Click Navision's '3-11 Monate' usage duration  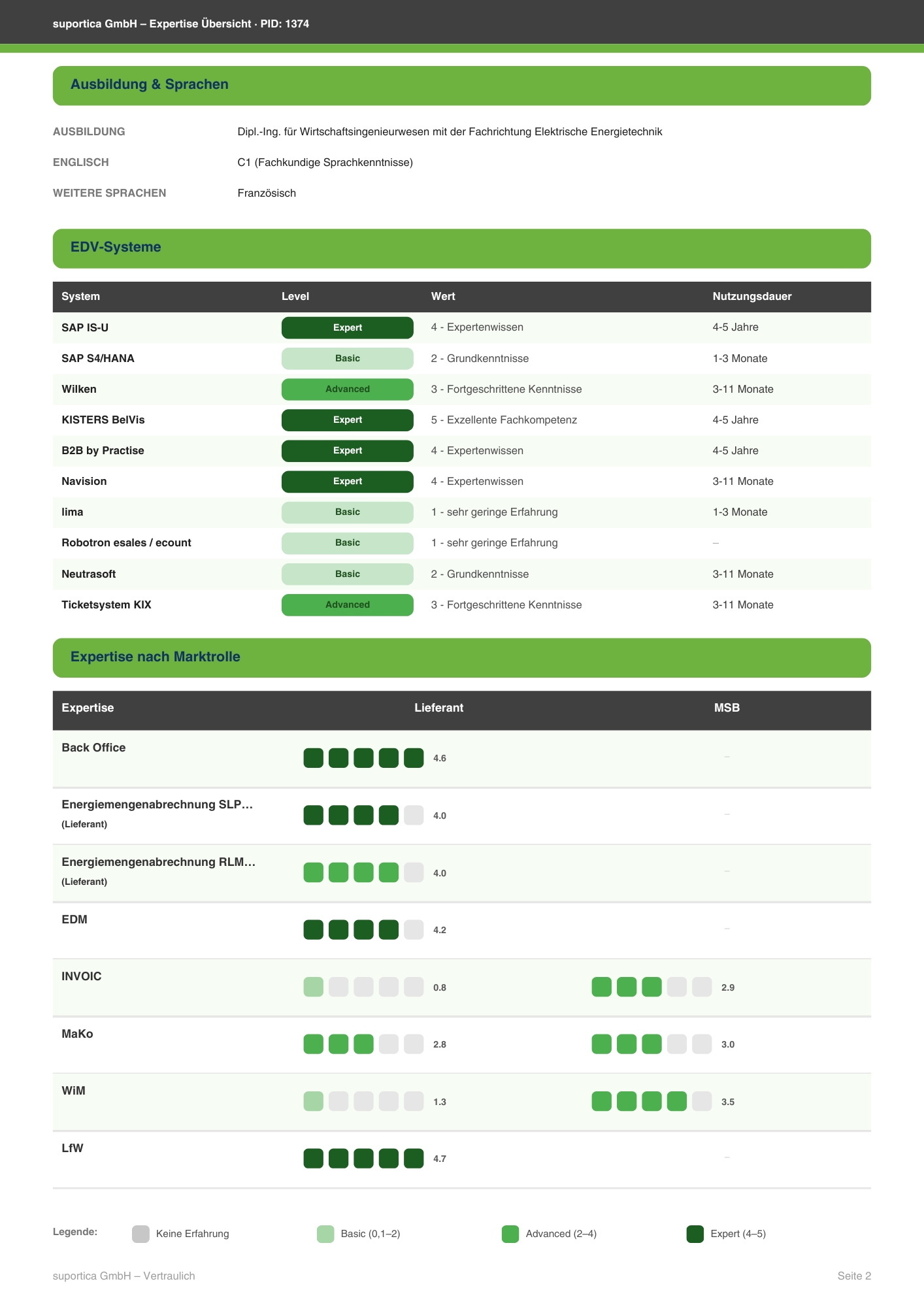pos(743,481)
